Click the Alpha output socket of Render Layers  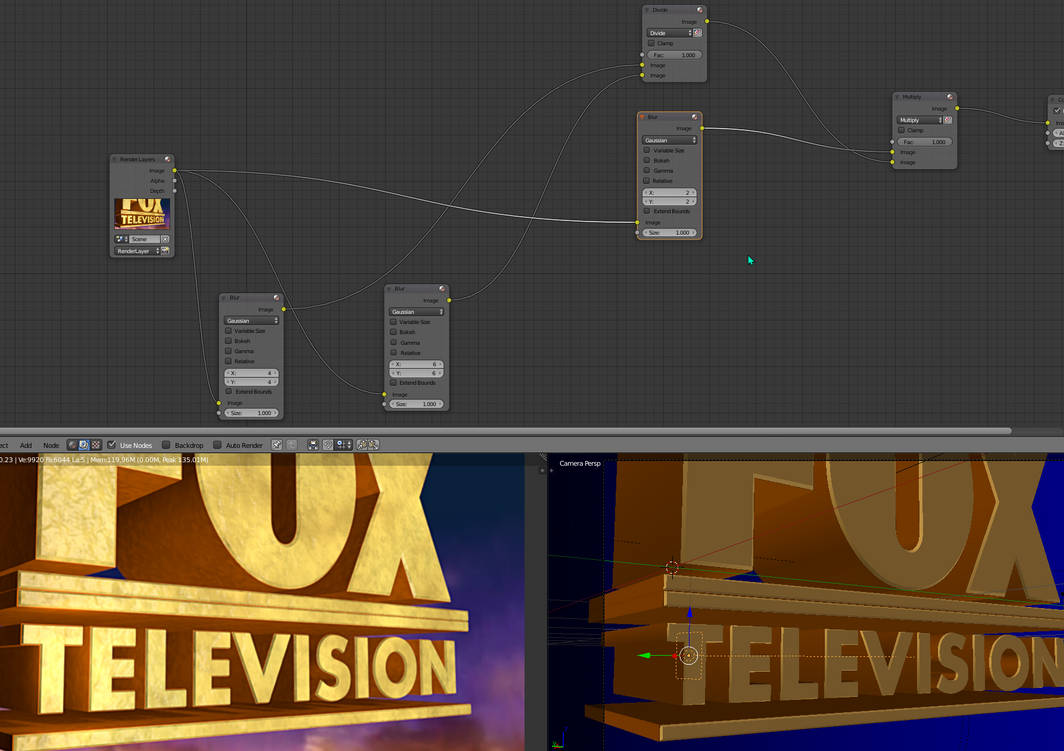[x=174, y=180]
